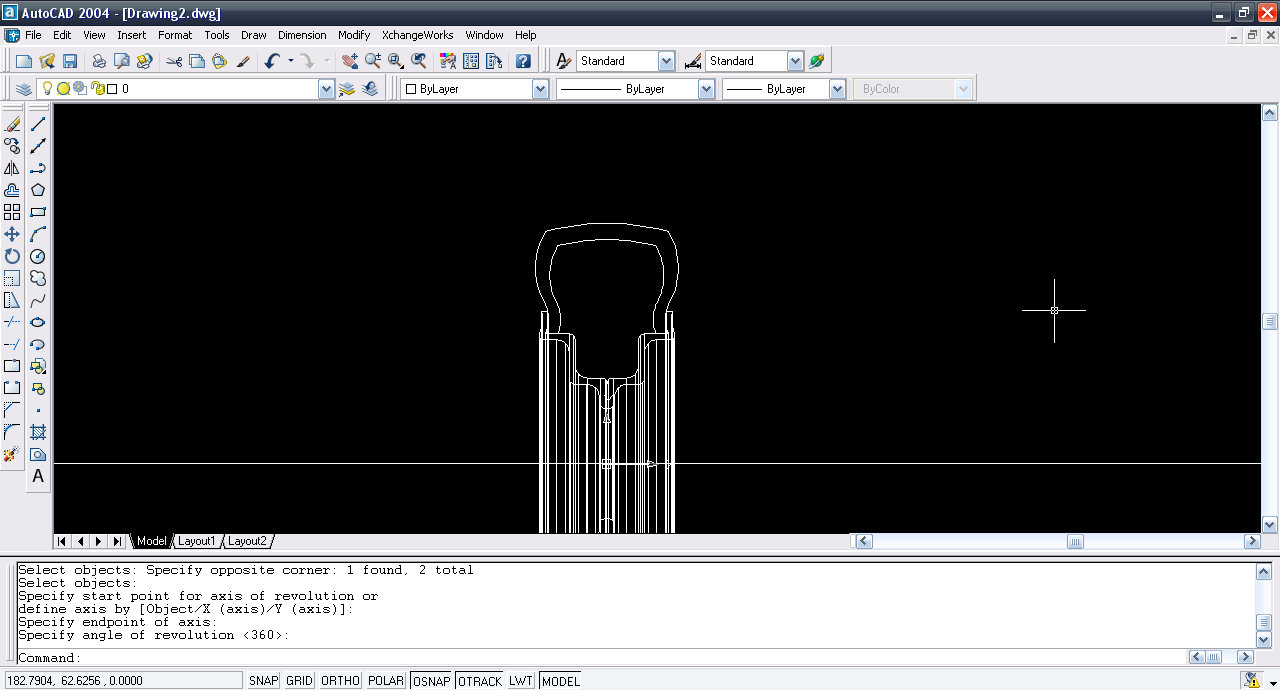Image resolution: width=1280 pixels, height=690 pixels.
Task: Select the Line draw tool
Action: (38, 124)
